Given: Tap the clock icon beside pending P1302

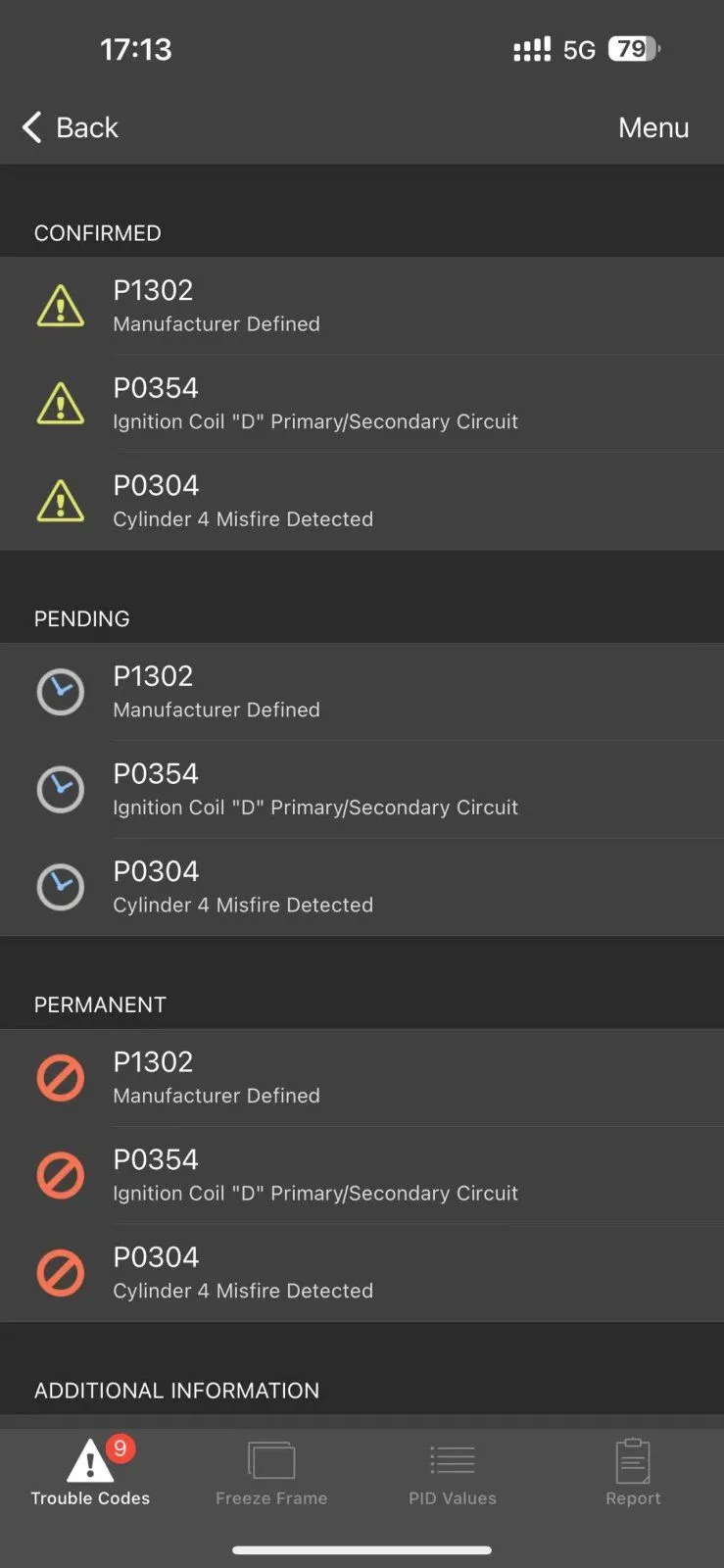Looking at the screenshot, I should 61,692.
